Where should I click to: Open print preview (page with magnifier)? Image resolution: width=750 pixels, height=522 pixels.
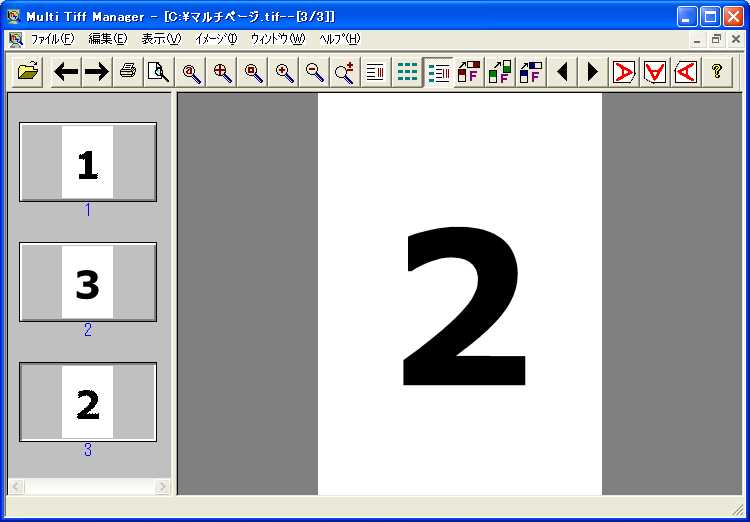pos(158,72)
